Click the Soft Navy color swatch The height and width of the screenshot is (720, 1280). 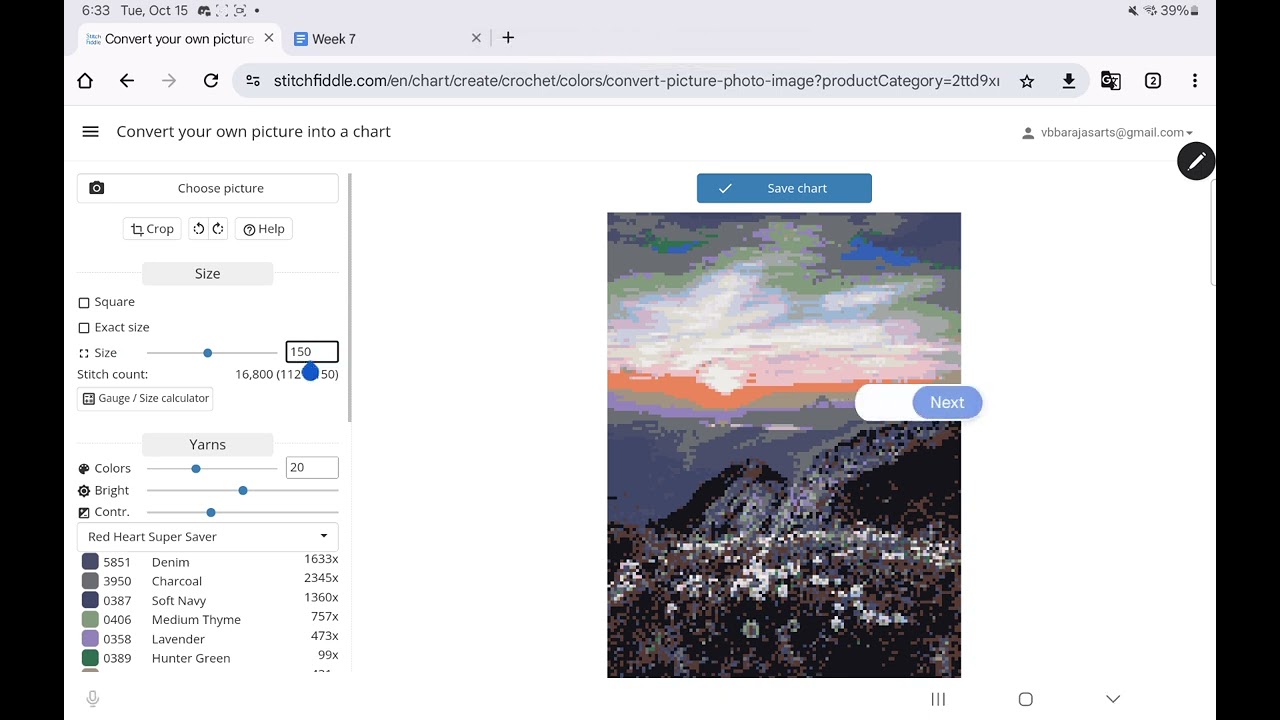90,600
